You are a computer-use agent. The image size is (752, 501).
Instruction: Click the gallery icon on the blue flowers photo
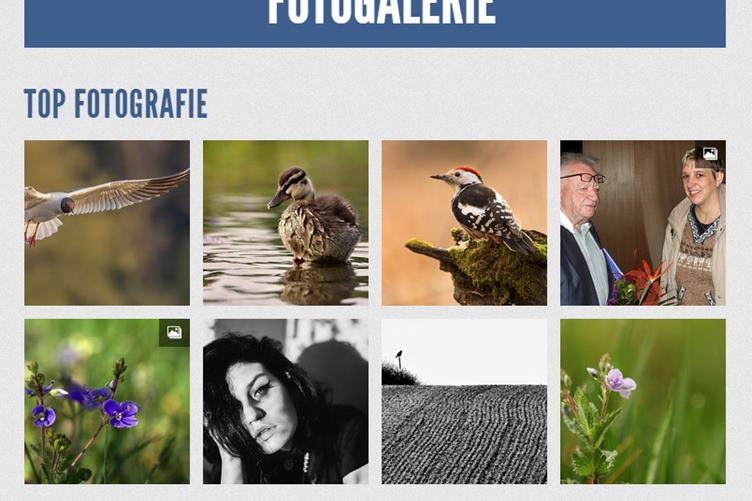[174, 332]
